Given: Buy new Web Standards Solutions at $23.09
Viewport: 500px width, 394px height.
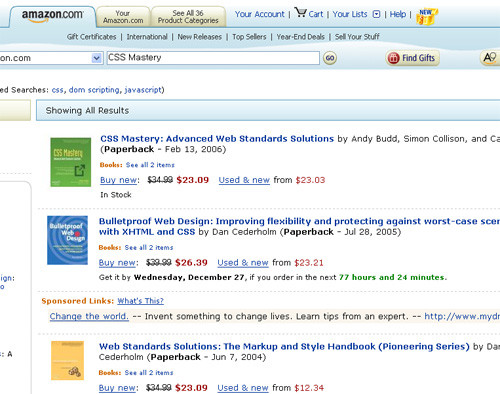Looking at the screenshot, I should coord(117,388).
